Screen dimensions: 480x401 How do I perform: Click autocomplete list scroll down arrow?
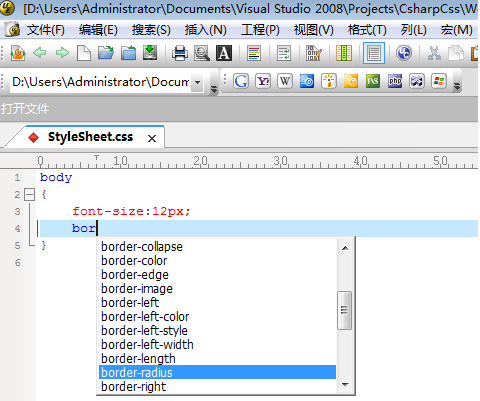click(x=345, y=385)
